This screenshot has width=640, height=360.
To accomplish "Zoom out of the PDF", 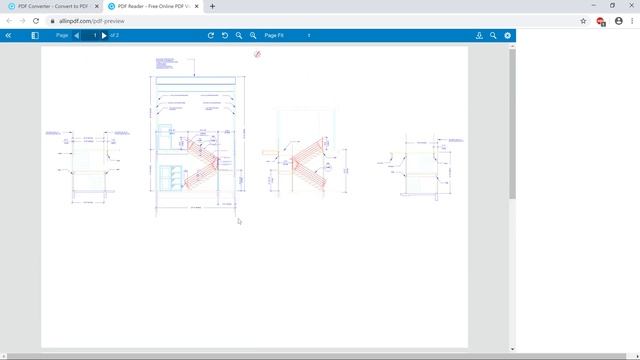I will point(239,36).
